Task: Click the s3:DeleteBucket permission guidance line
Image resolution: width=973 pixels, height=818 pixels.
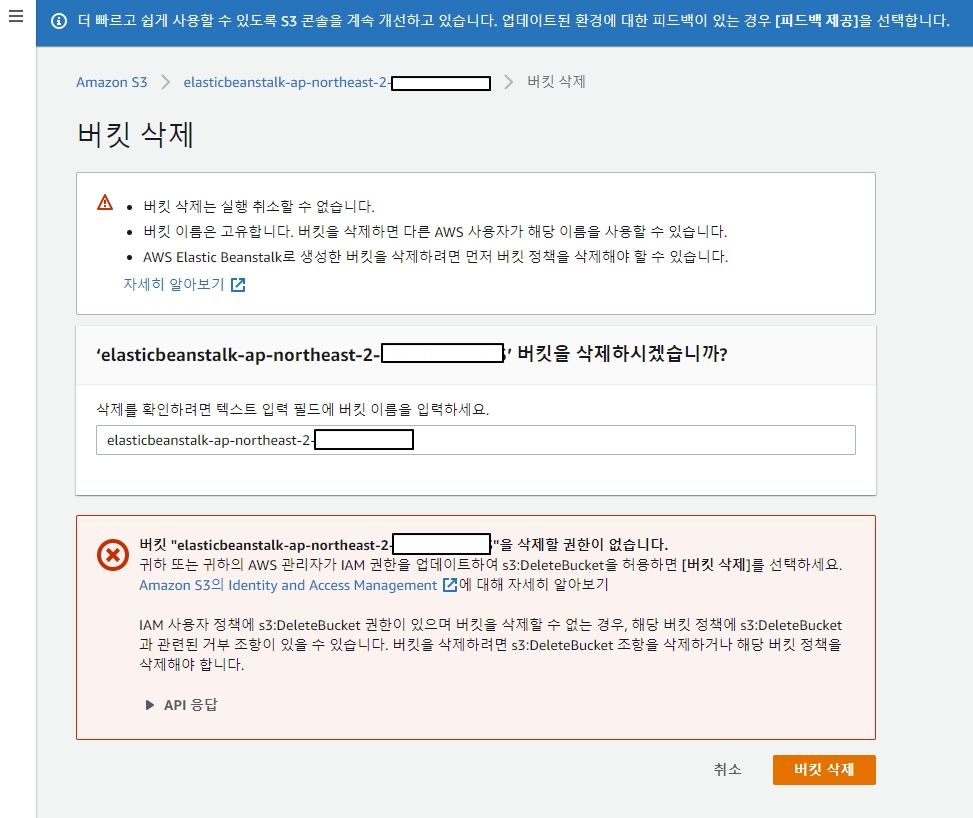Action: click(x=490, y=565)
